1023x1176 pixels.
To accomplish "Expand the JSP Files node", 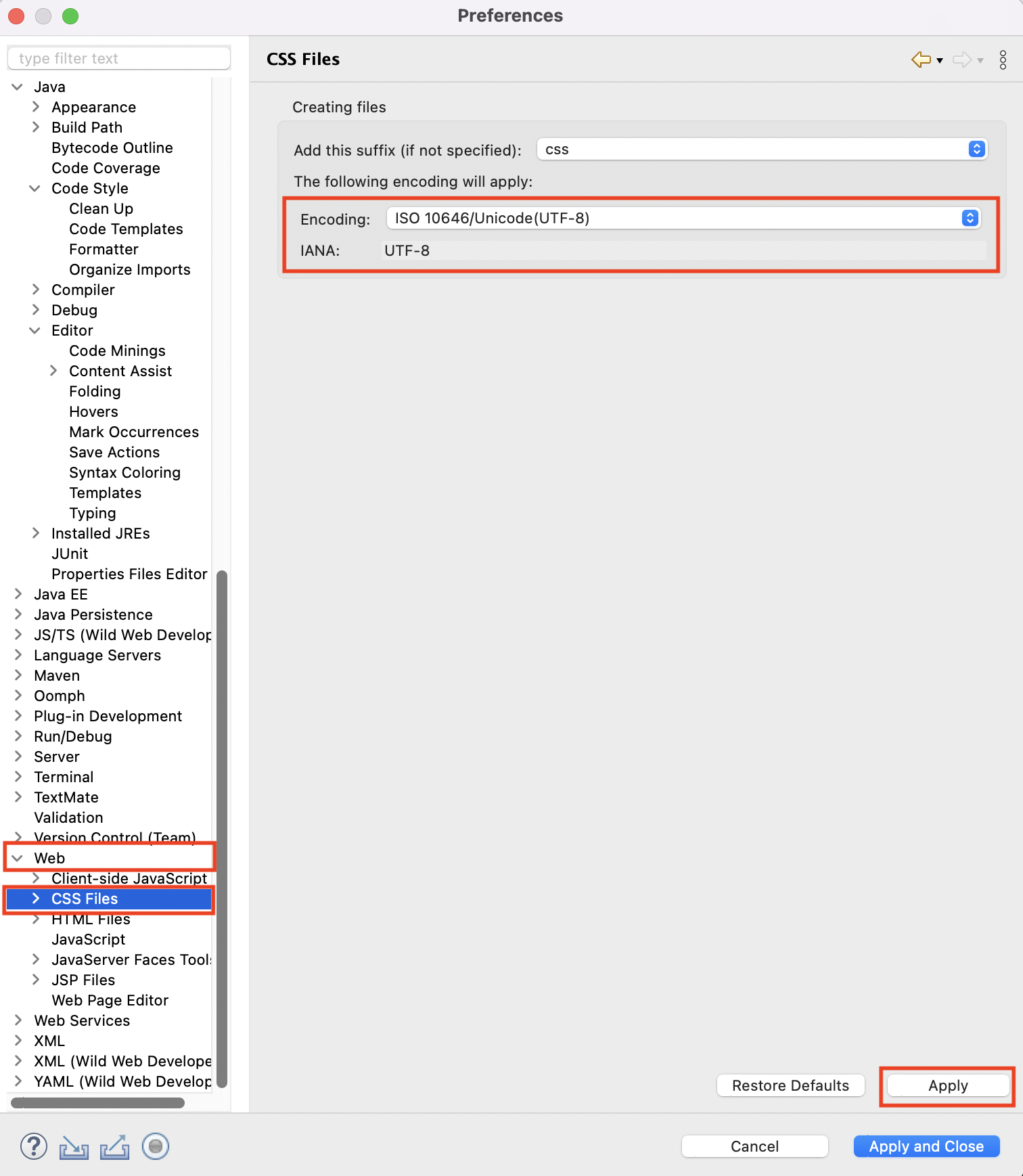I will [x=36, y=980].
